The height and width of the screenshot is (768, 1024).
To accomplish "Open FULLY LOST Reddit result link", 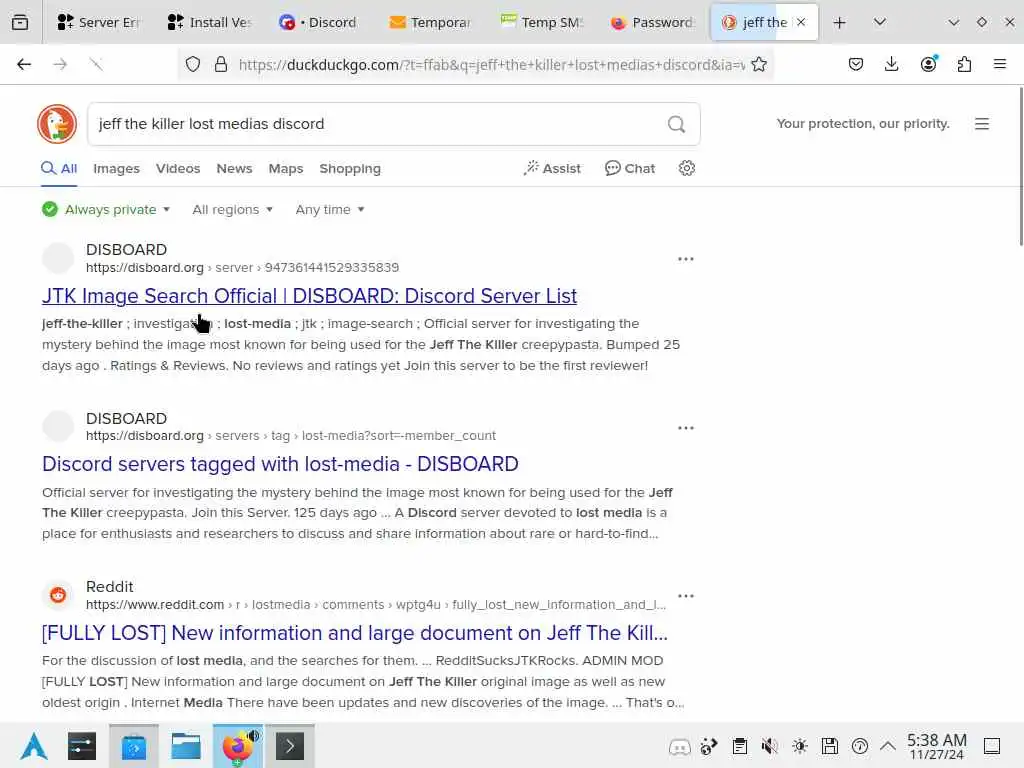I will [355, 633].
